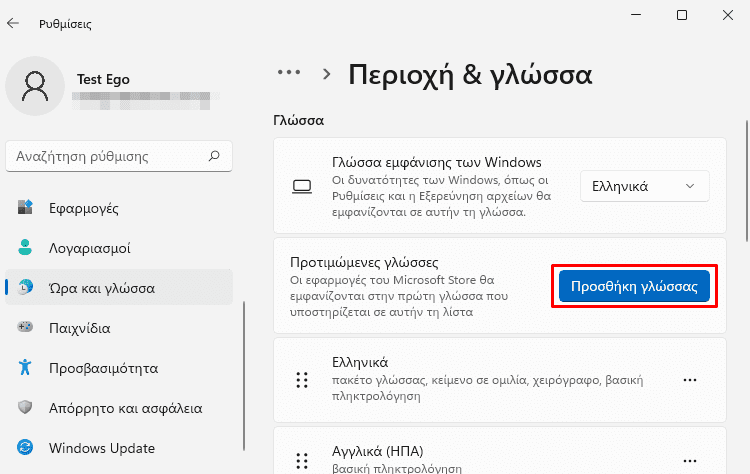Click the Windows Update sync icon
Screen dimensions: 750x474
(x=25, y=447)
